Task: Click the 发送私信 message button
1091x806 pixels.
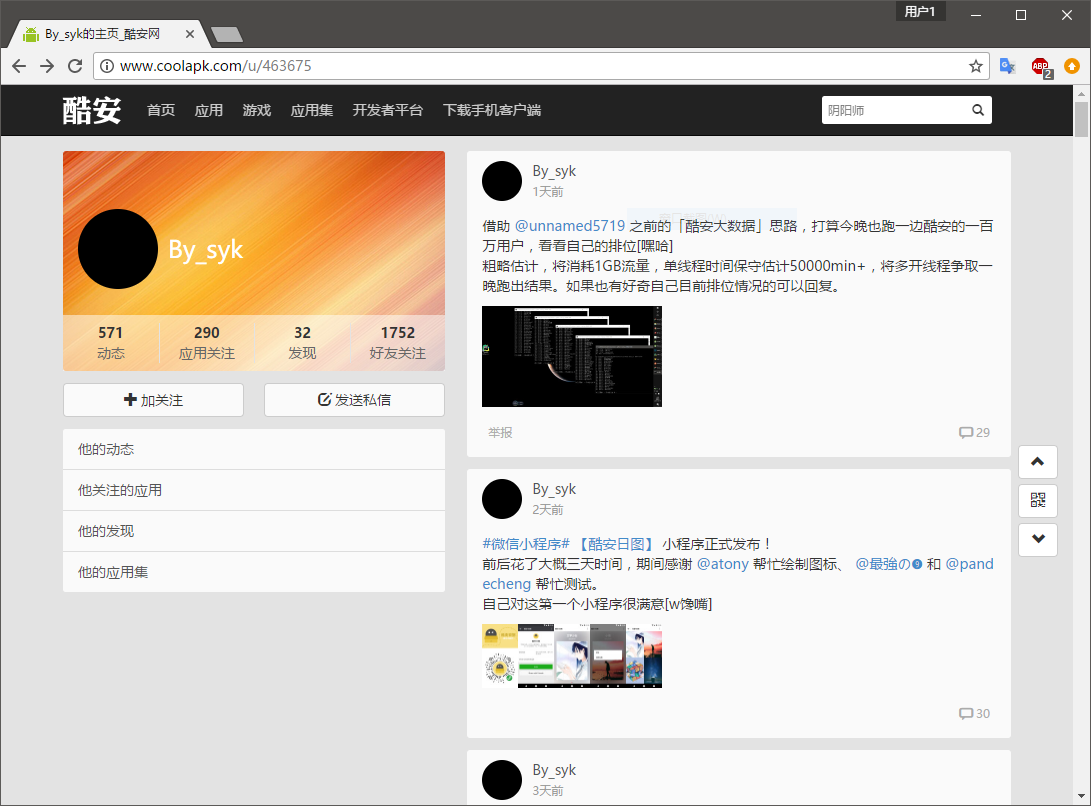Action: click(354, 400)
